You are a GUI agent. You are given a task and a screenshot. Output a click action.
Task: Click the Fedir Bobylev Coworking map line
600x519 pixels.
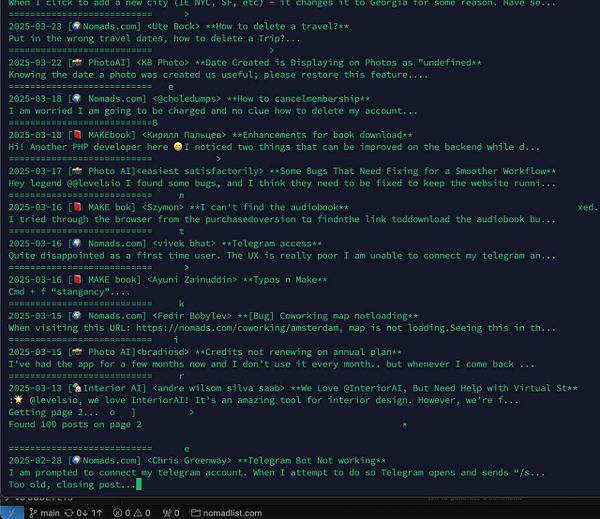(213, 316)
